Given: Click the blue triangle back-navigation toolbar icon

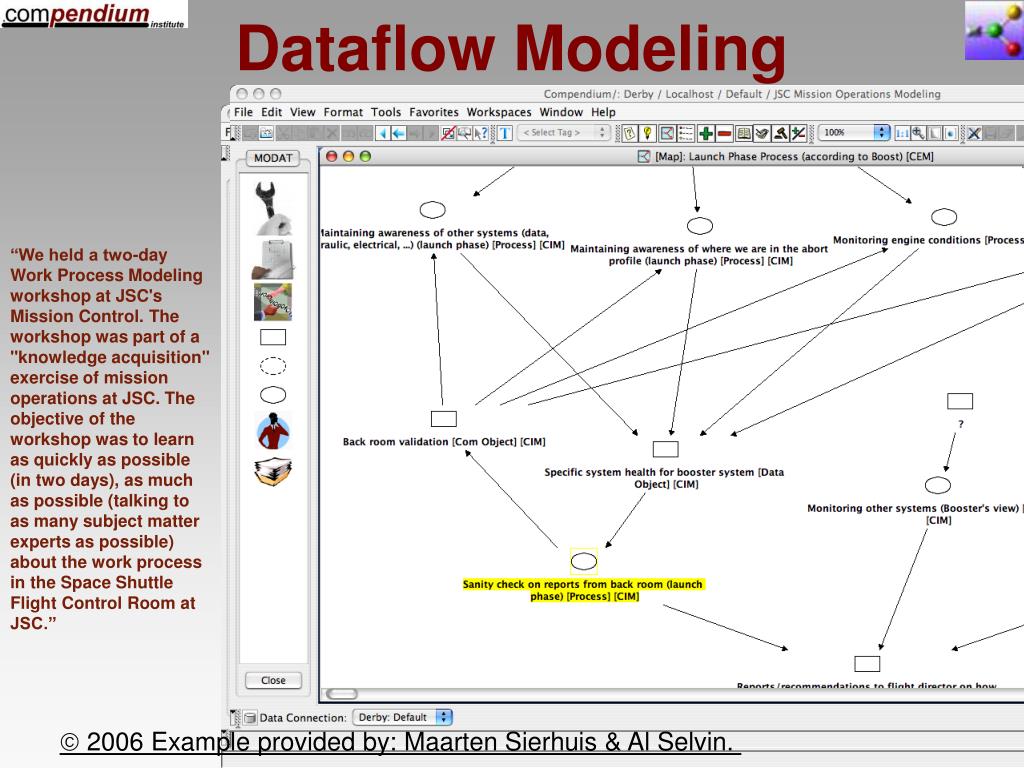Looking at the screenshot, I should tap(383, 133).
